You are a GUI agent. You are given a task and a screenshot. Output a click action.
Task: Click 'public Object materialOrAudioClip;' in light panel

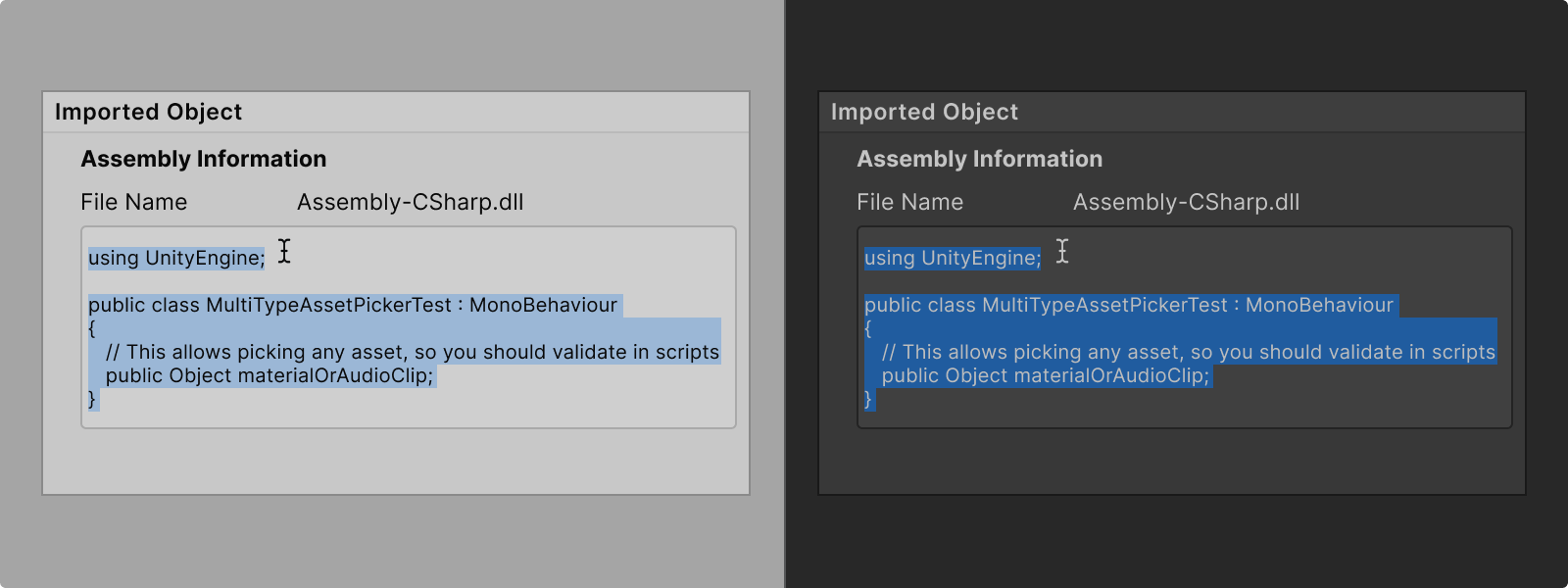click(269, 375)
